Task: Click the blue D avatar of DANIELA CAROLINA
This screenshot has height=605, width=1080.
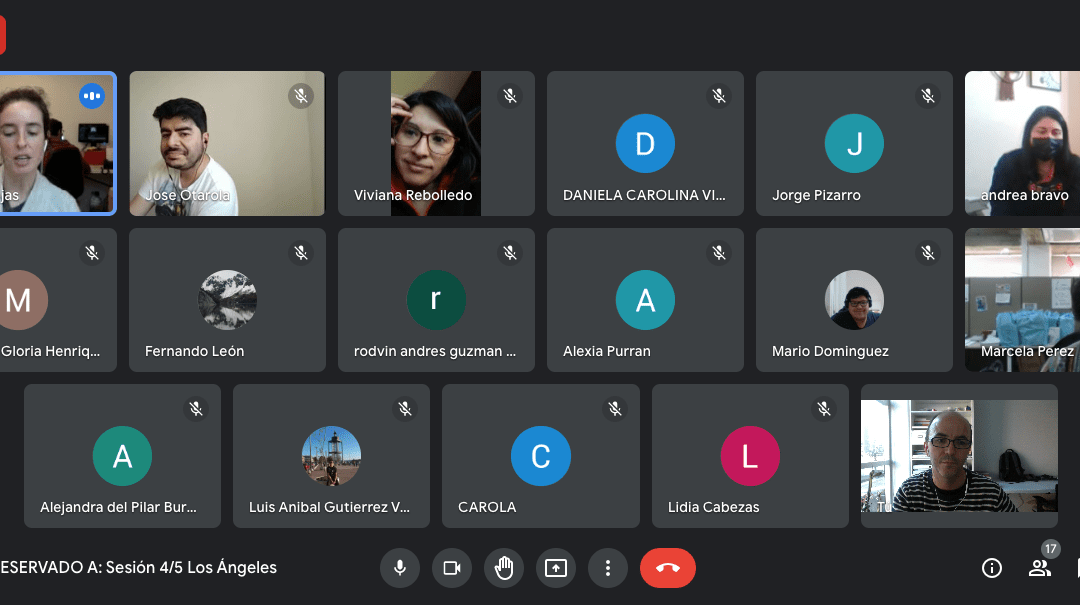Action: point(645,143)
